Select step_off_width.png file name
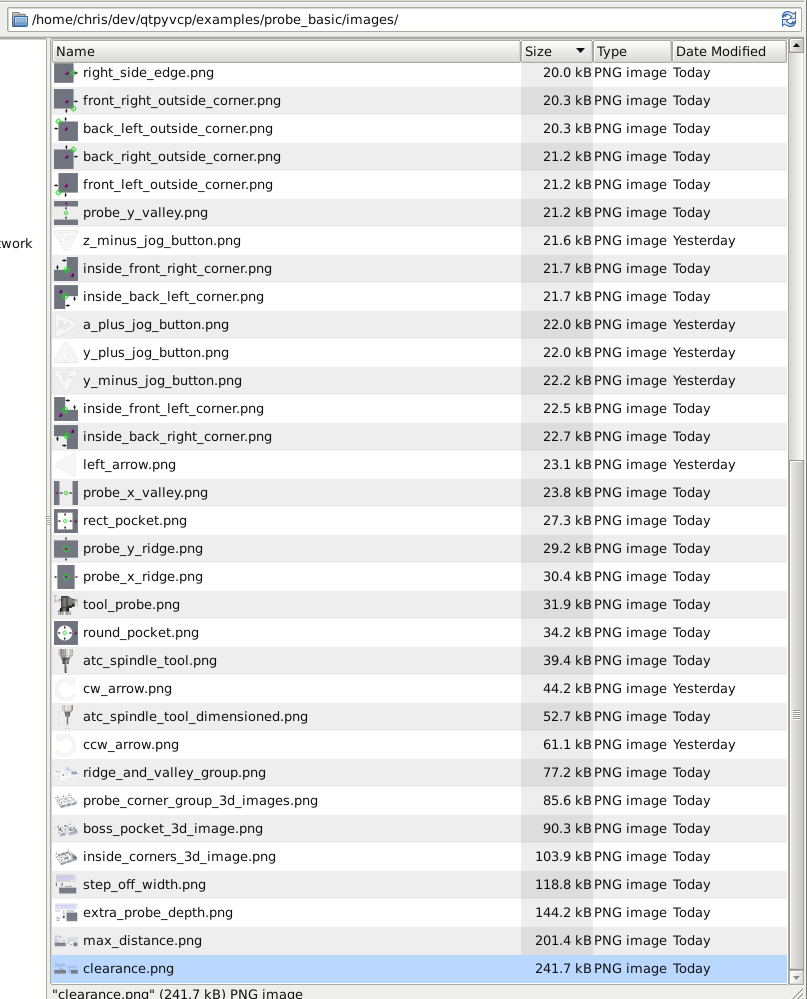Image resolution: width=807 pixels, height=999 pixels. click(x=144, y=885)
